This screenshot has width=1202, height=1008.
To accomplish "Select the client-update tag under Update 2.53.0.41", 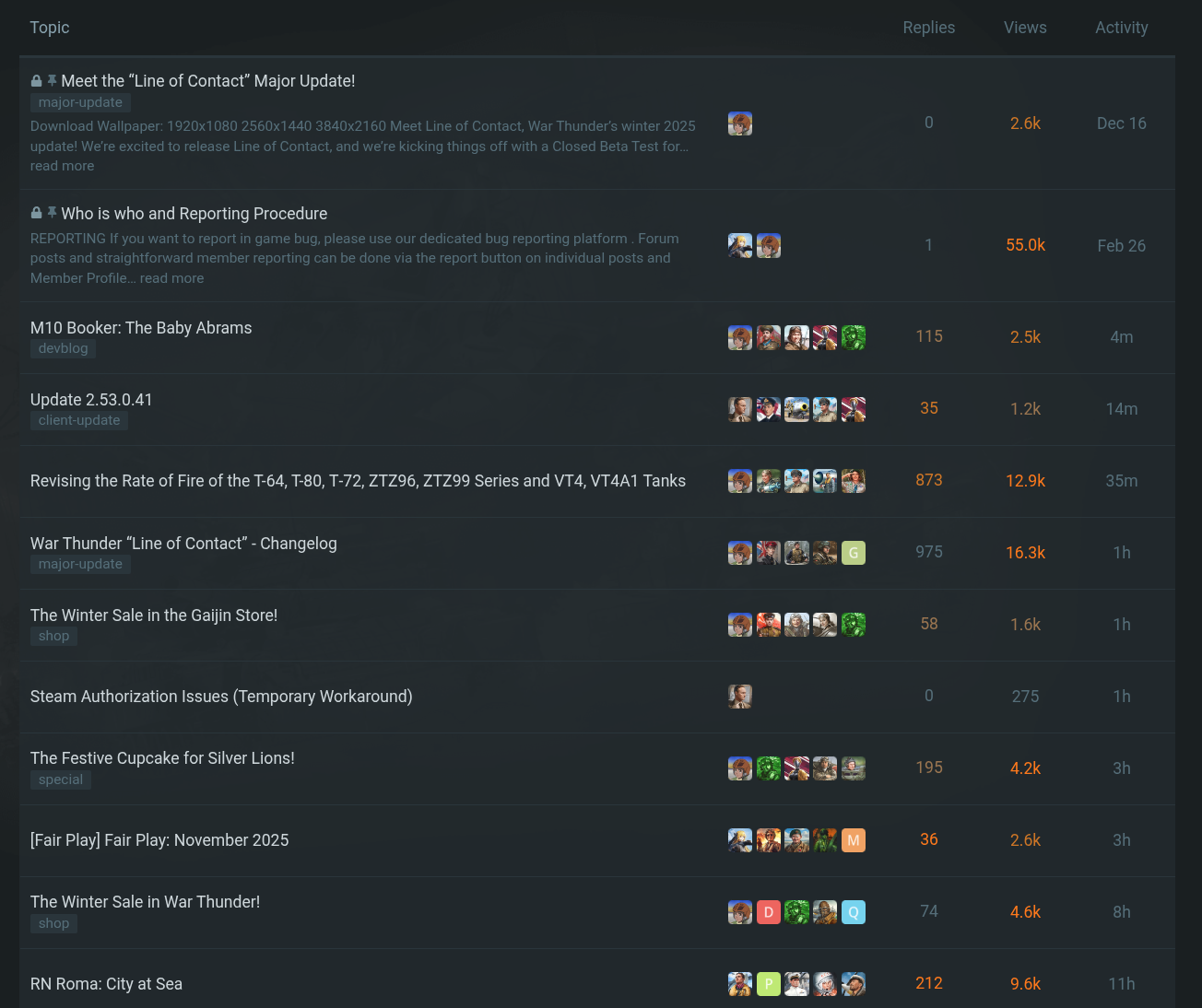I will 79,420.
